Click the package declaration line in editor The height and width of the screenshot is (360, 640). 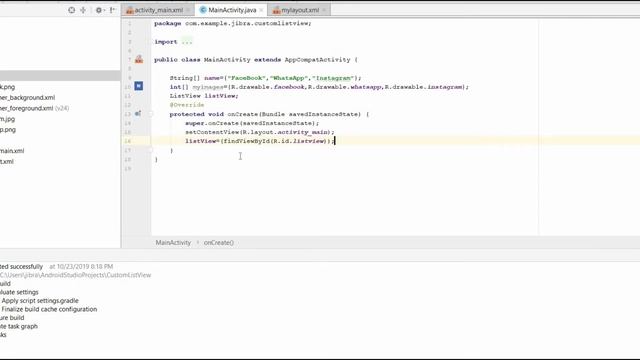pos(233,23)
